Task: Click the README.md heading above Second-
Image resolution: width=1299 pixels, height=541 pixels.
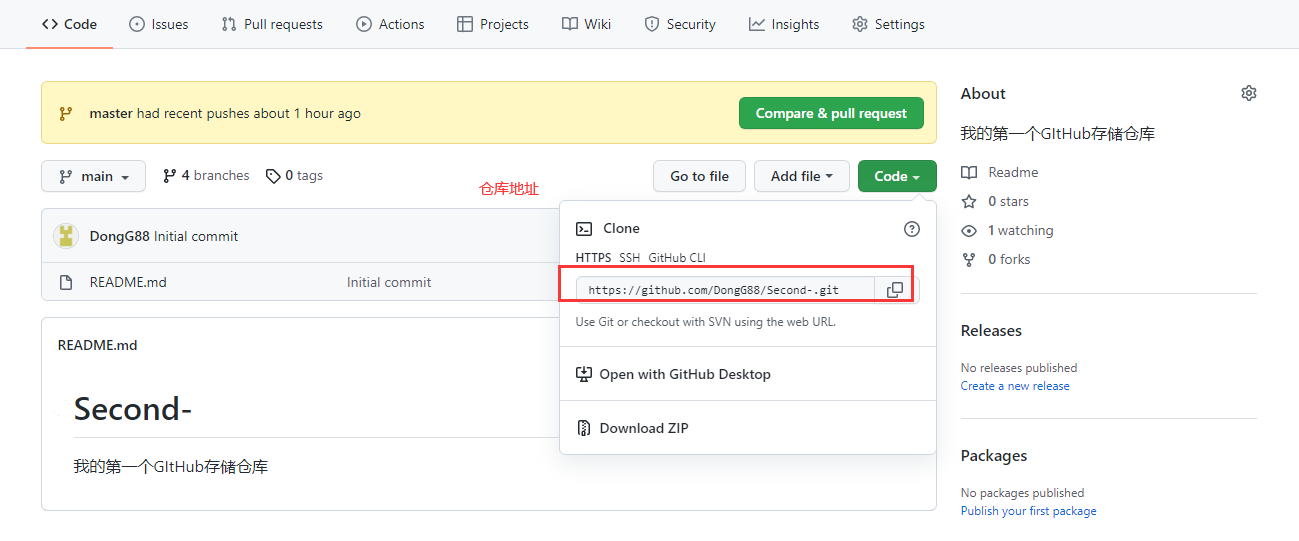Action: click(97, 345)
